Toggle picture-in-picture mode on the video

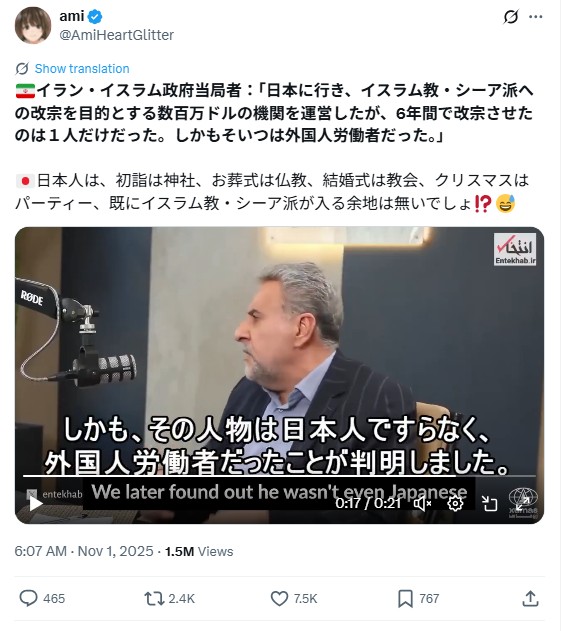coord(489,503)
